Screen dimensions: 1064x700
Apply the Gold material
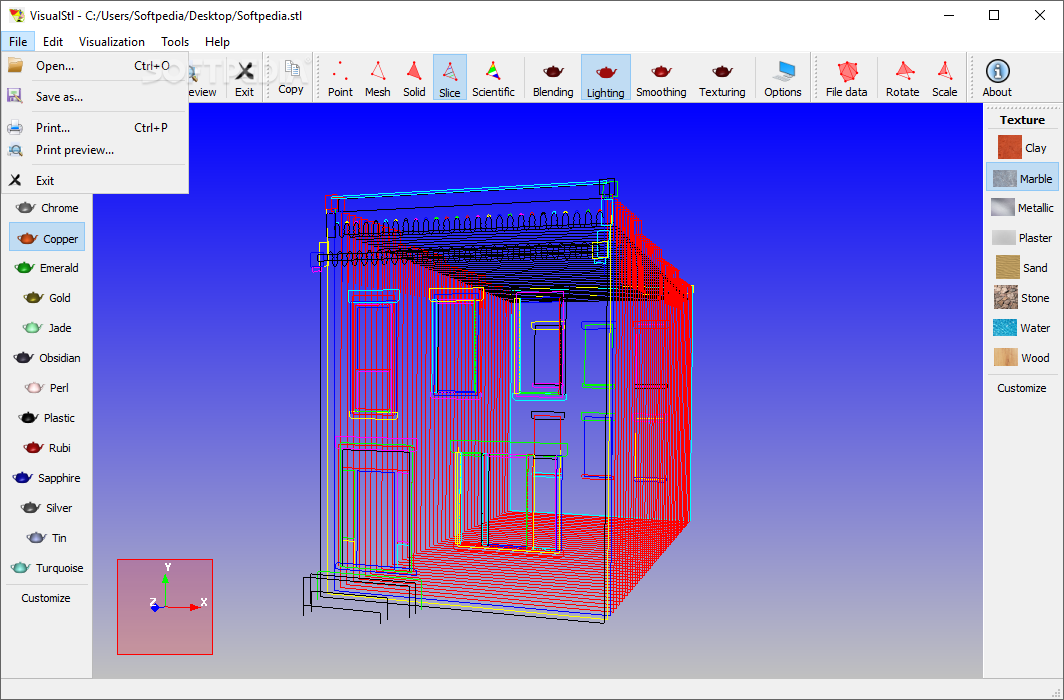pyautogui.click(x=47, y=298)
